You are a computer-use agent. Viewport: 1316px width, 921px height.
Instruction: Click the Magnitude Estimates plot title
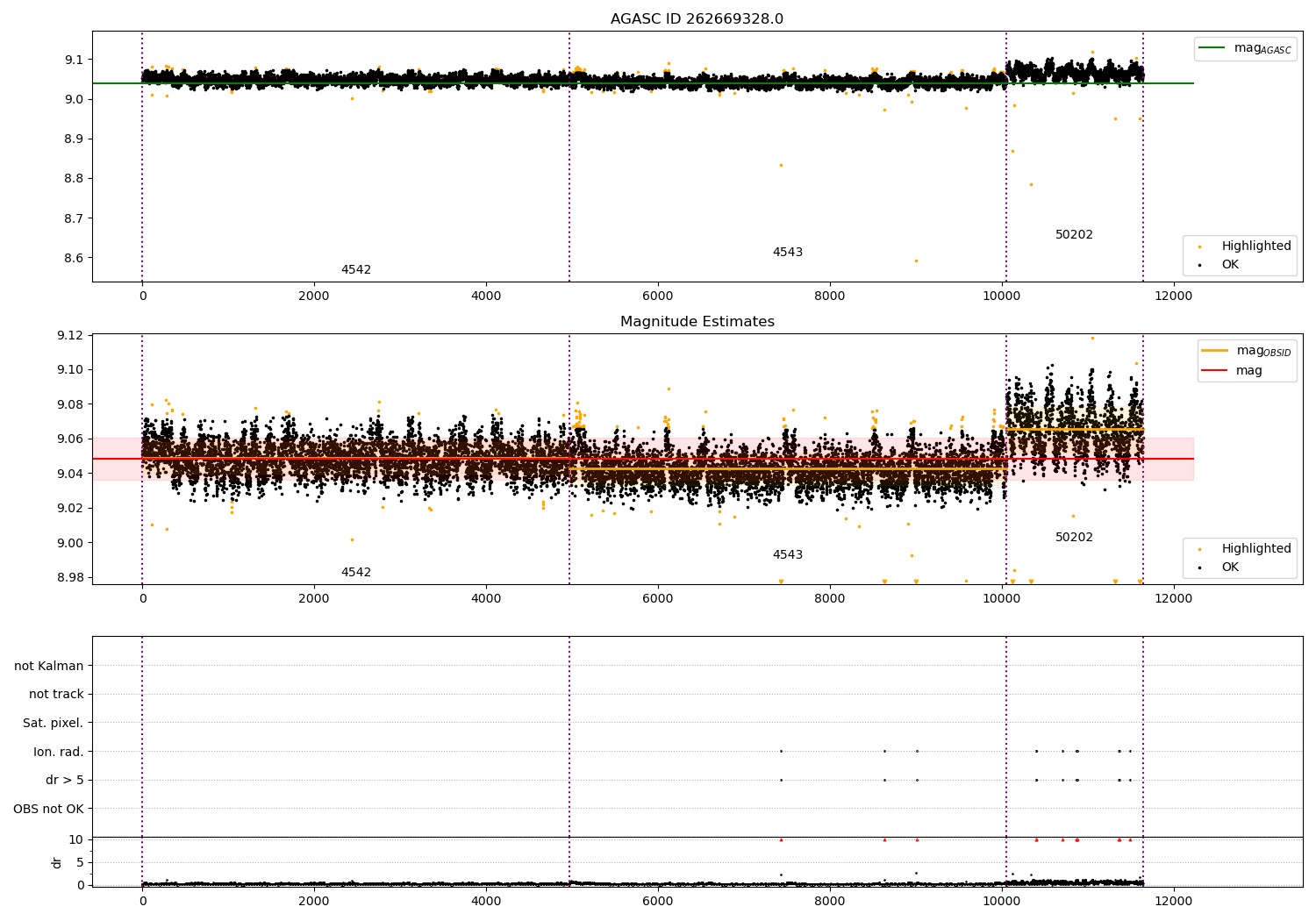pos(697,322)
